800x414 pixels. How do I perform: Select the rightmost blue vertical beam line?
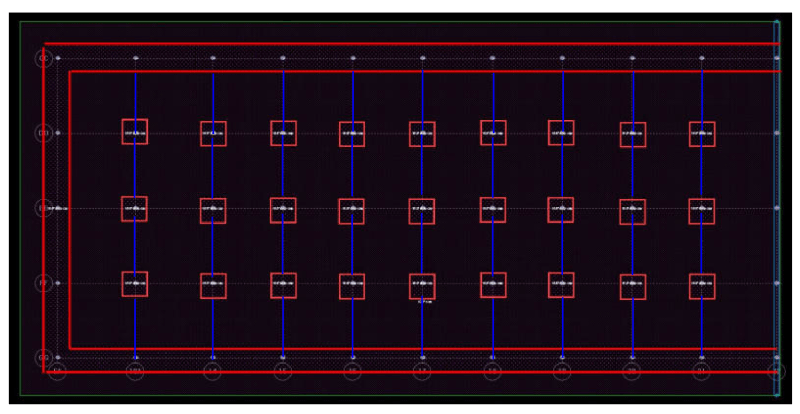click(x=702, y=214)
